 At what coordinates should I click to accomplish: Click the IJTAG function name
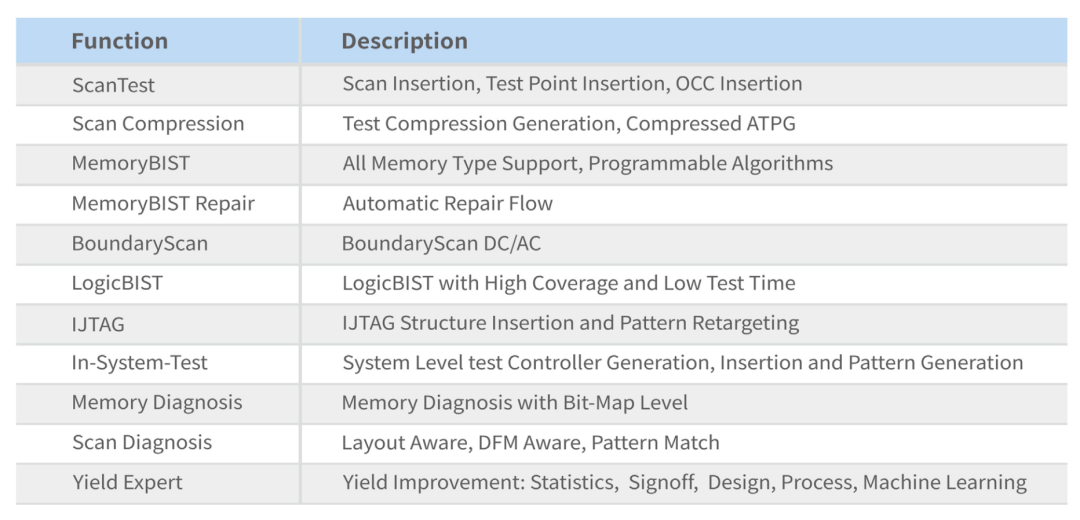[x=98, y=323]
